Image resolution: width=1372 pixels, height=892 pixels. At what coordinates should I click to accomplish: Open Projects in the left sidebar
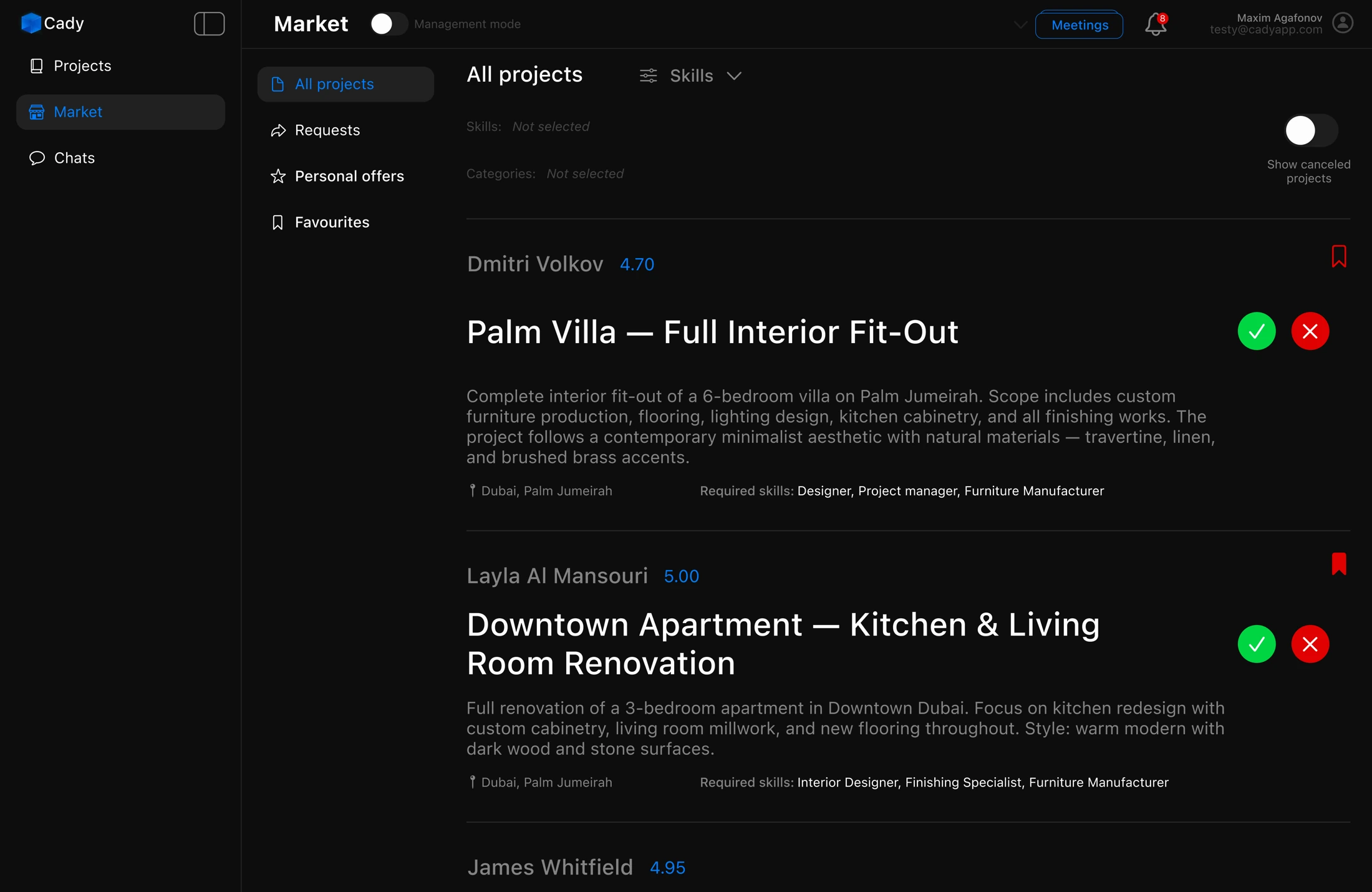[120, 65]
